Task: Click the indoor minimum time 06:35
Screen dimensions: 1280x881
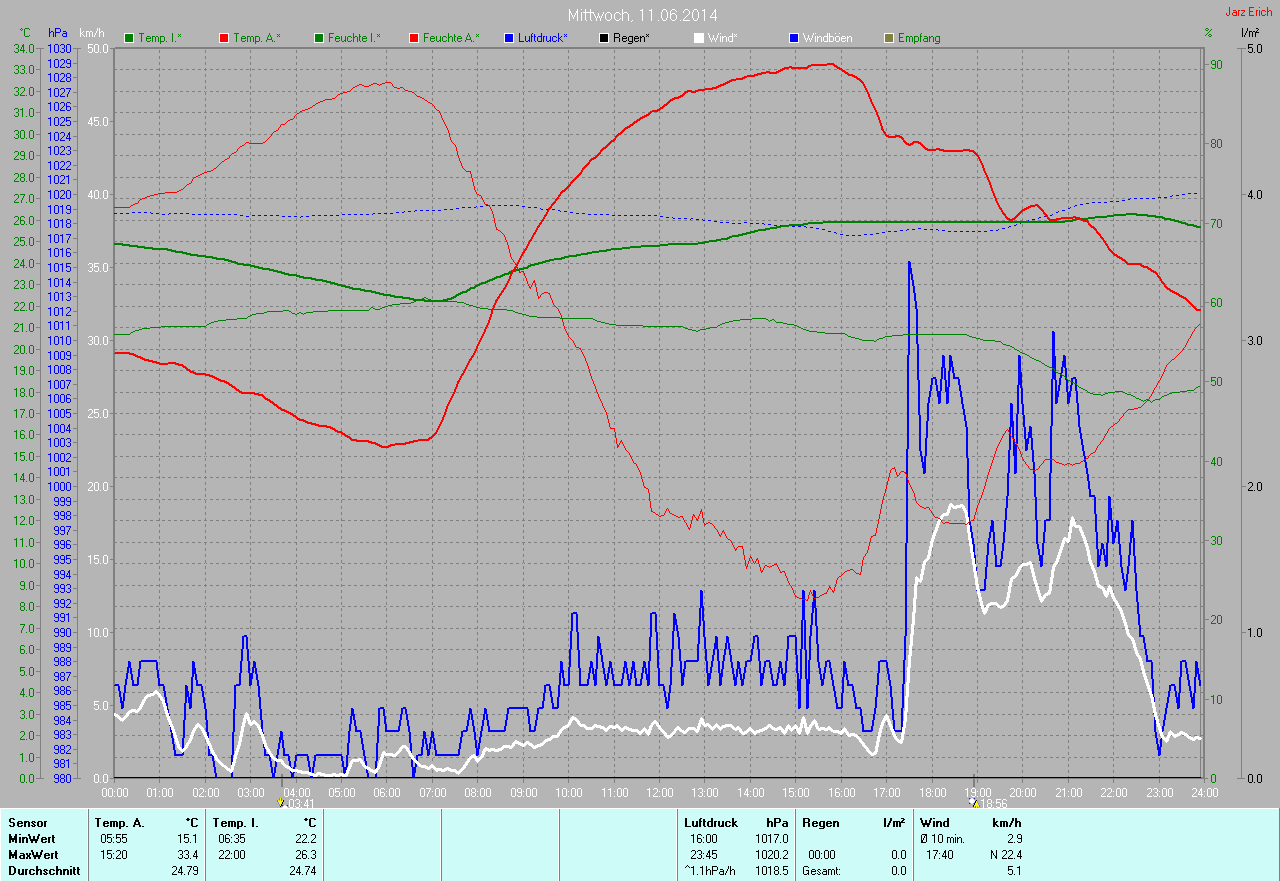Action: click(232, 839)
